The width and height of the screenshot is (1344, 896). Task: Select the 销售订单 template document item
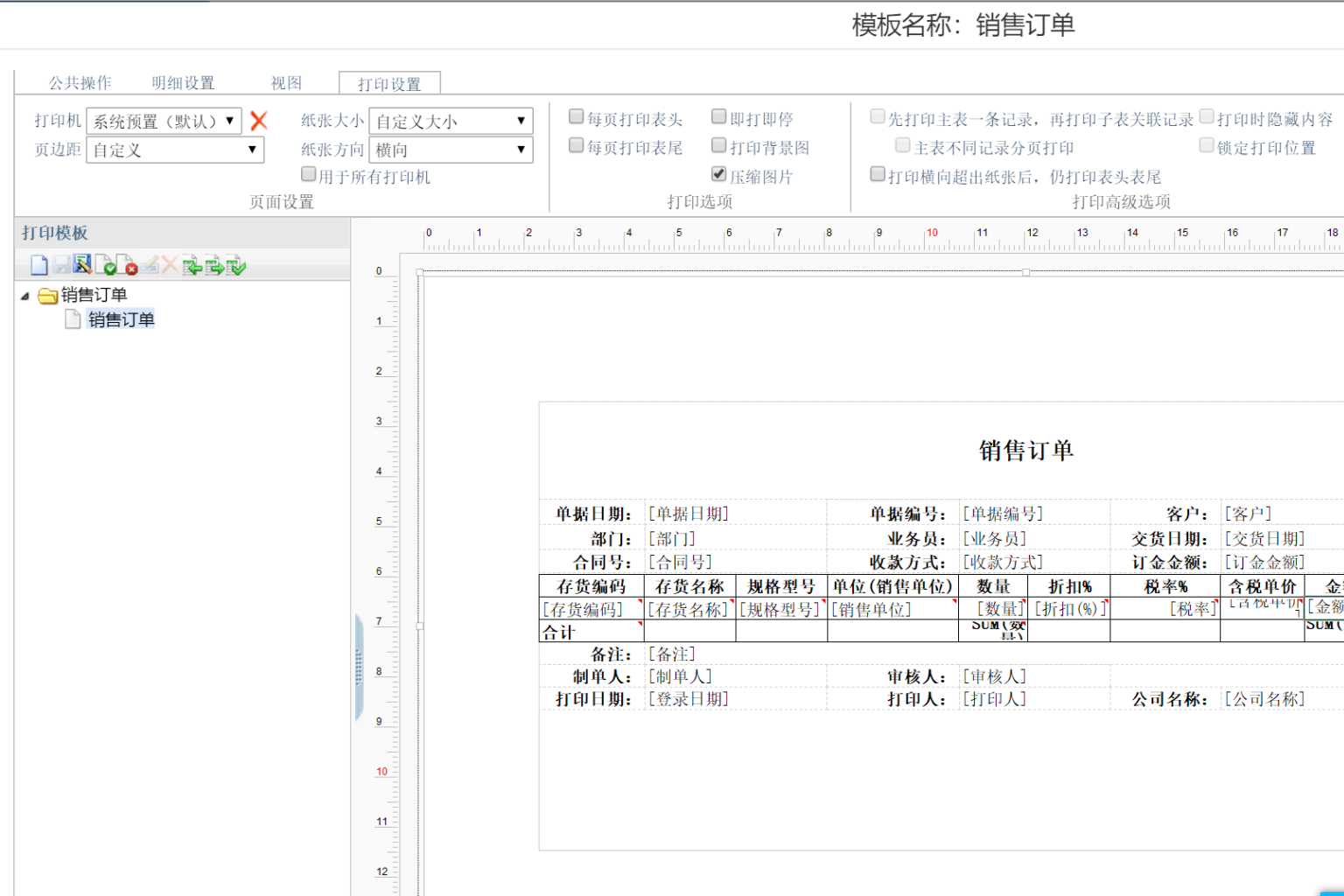tap(121, 319)
